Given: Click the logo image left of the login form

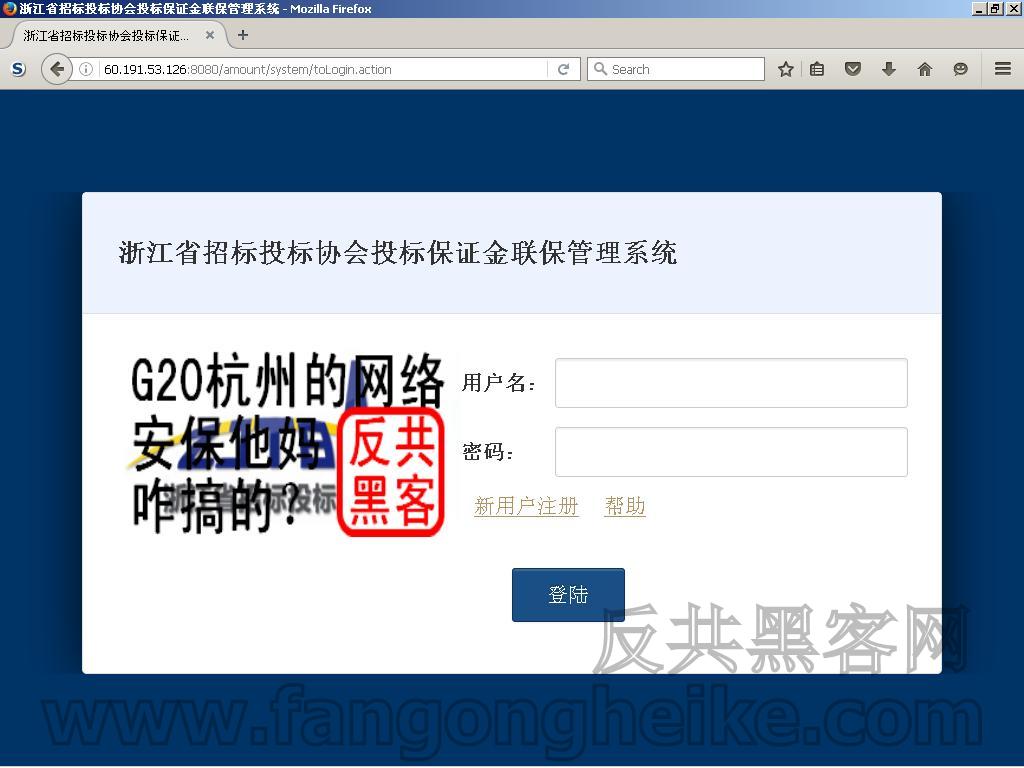Looking at the screenshot, I should [x=288, y=443].
